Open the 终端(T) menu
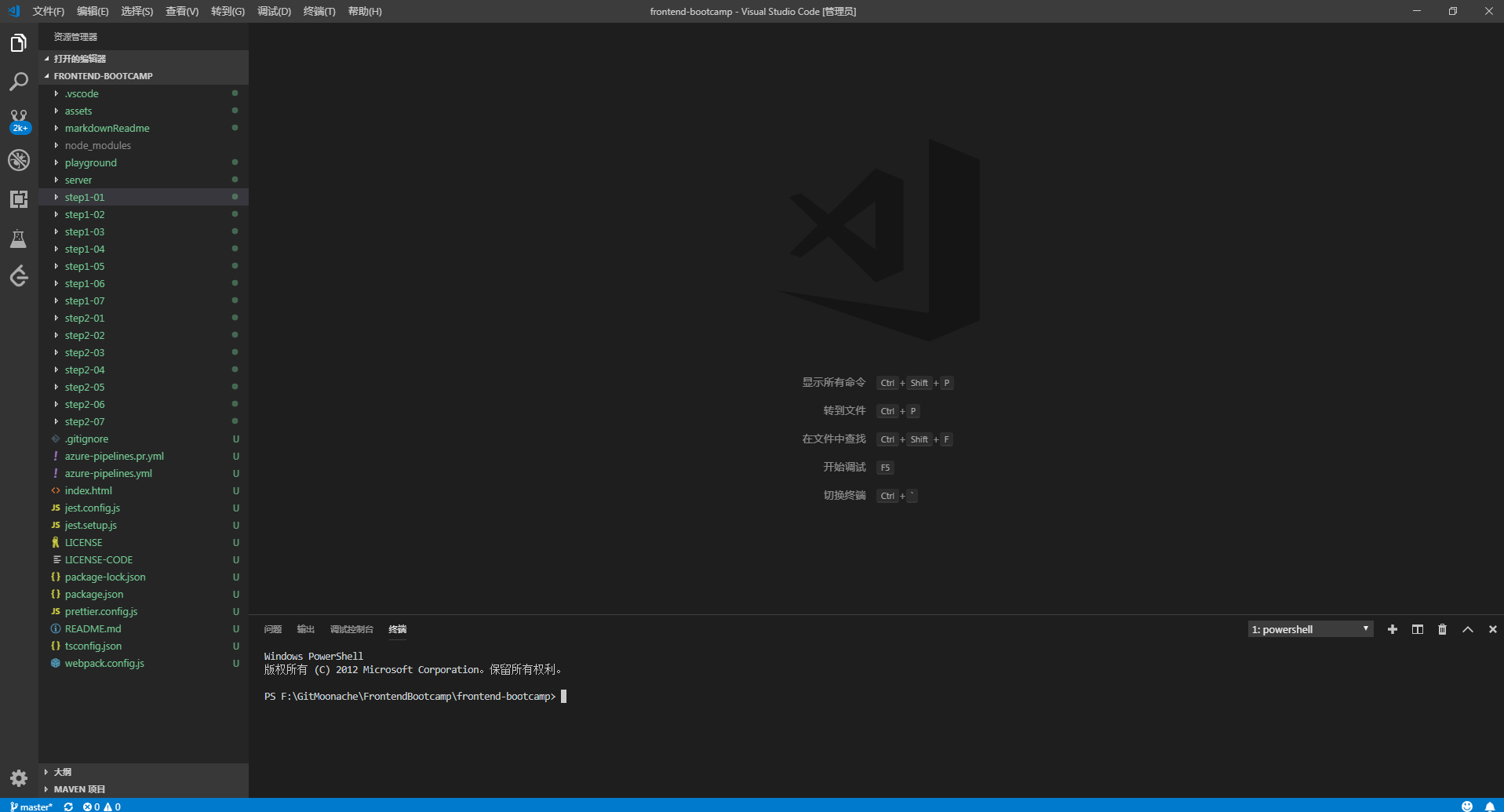The image size is (1504, 812). 319,11
